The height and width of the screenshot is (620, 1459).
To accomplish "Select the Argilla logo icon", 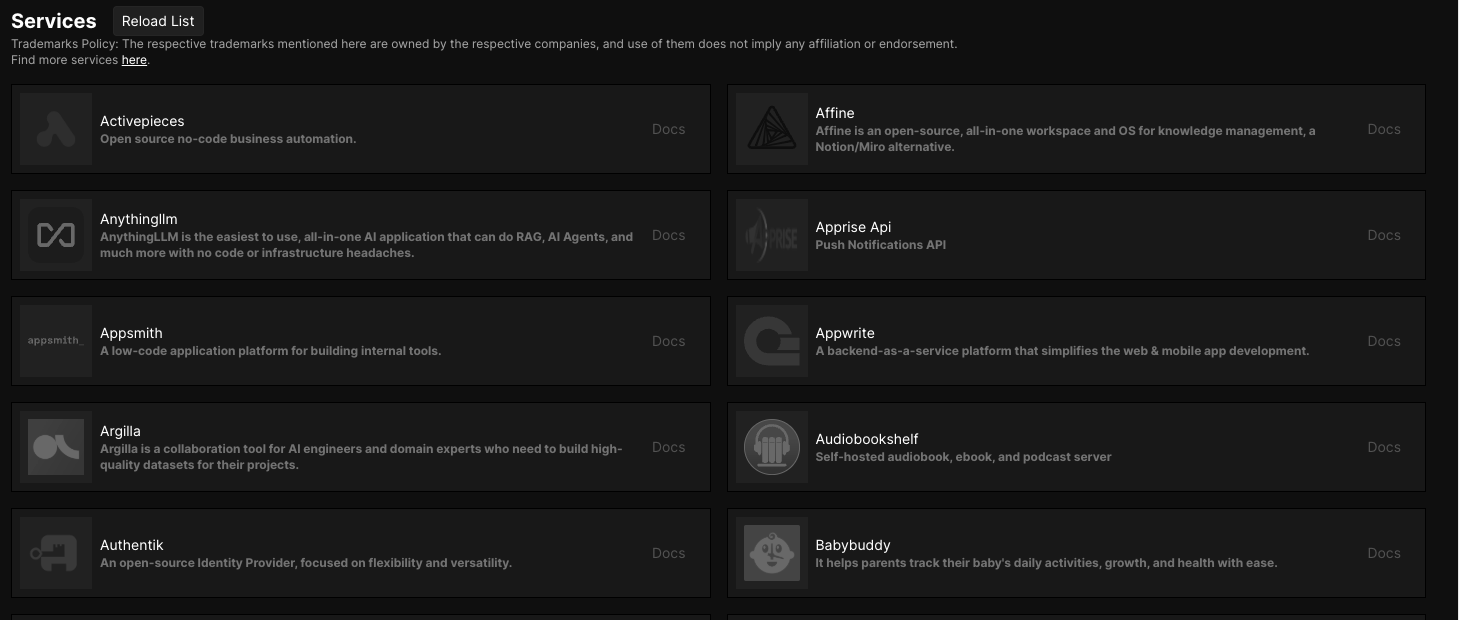I will click(56, 447).
